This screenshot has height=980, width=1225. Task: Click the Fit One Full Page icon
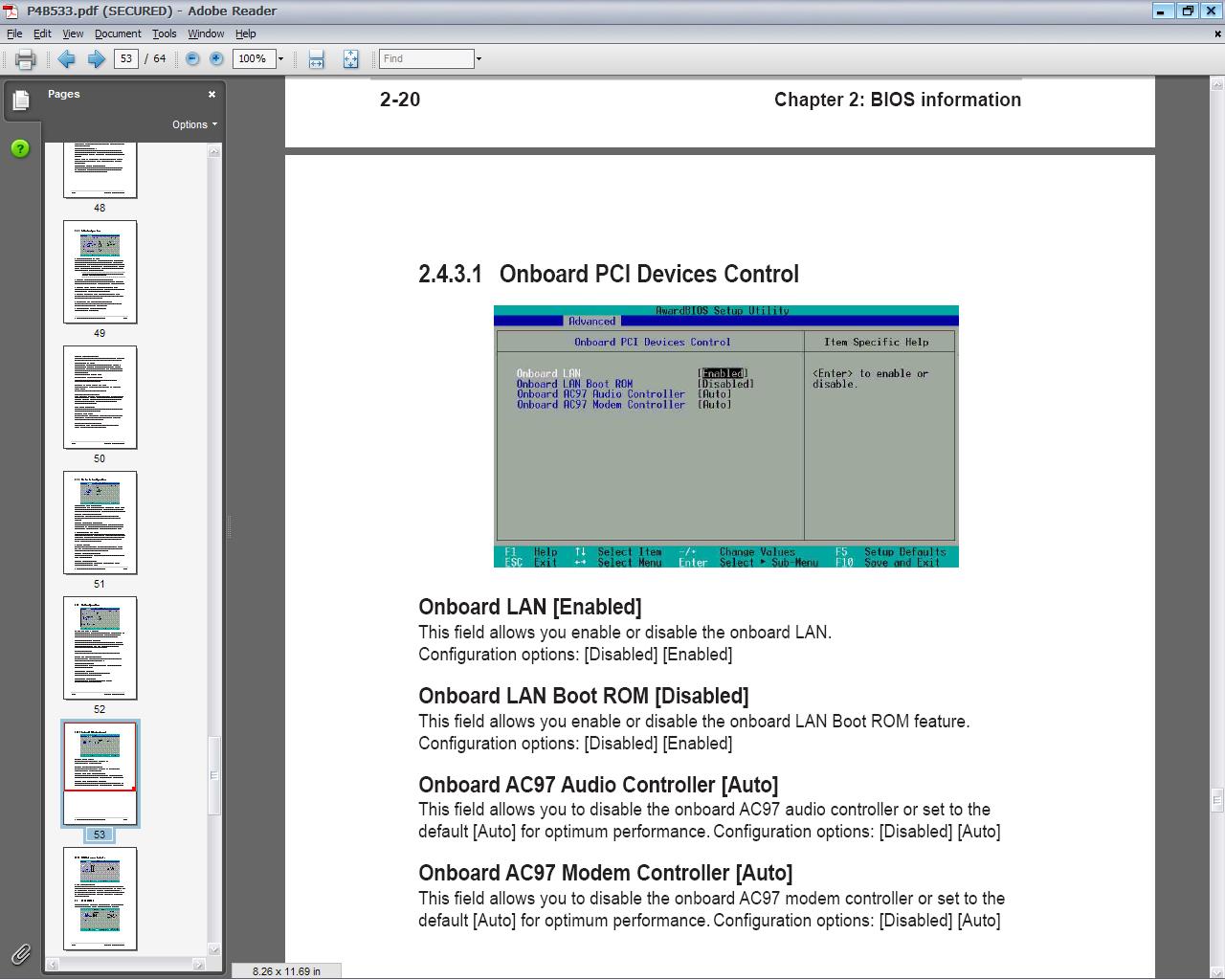(x=350, y=59)
